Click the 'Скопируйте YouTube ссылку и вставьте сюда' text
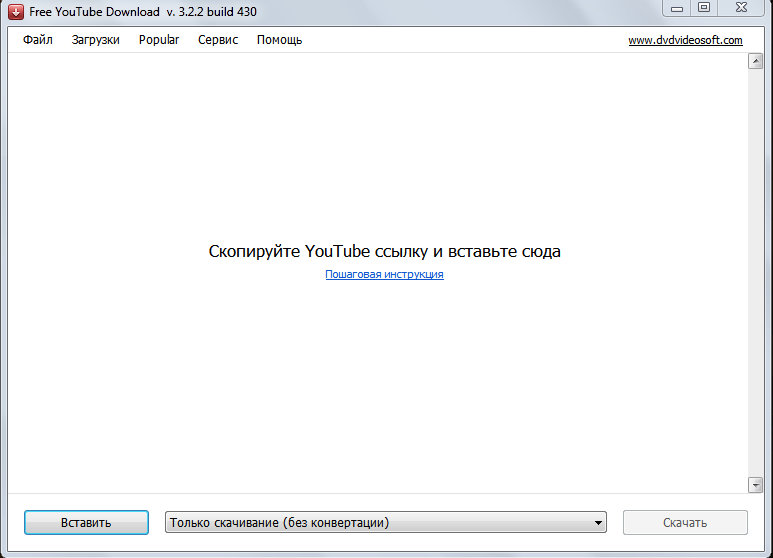773x558 pixels. (385, 251)
